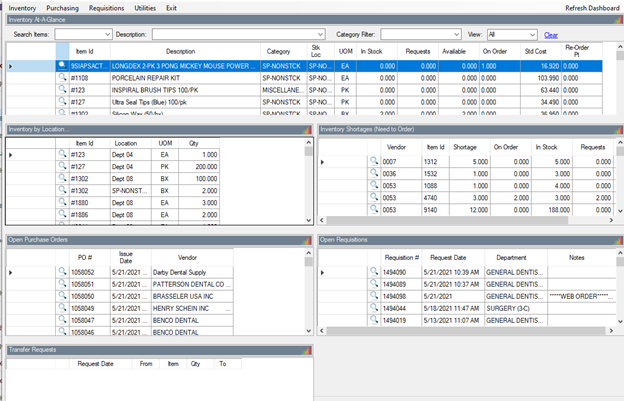This screenshot has width=624, height=401.
Task: Select SURGERY (3-C) department cell
Action: point(516,308)
